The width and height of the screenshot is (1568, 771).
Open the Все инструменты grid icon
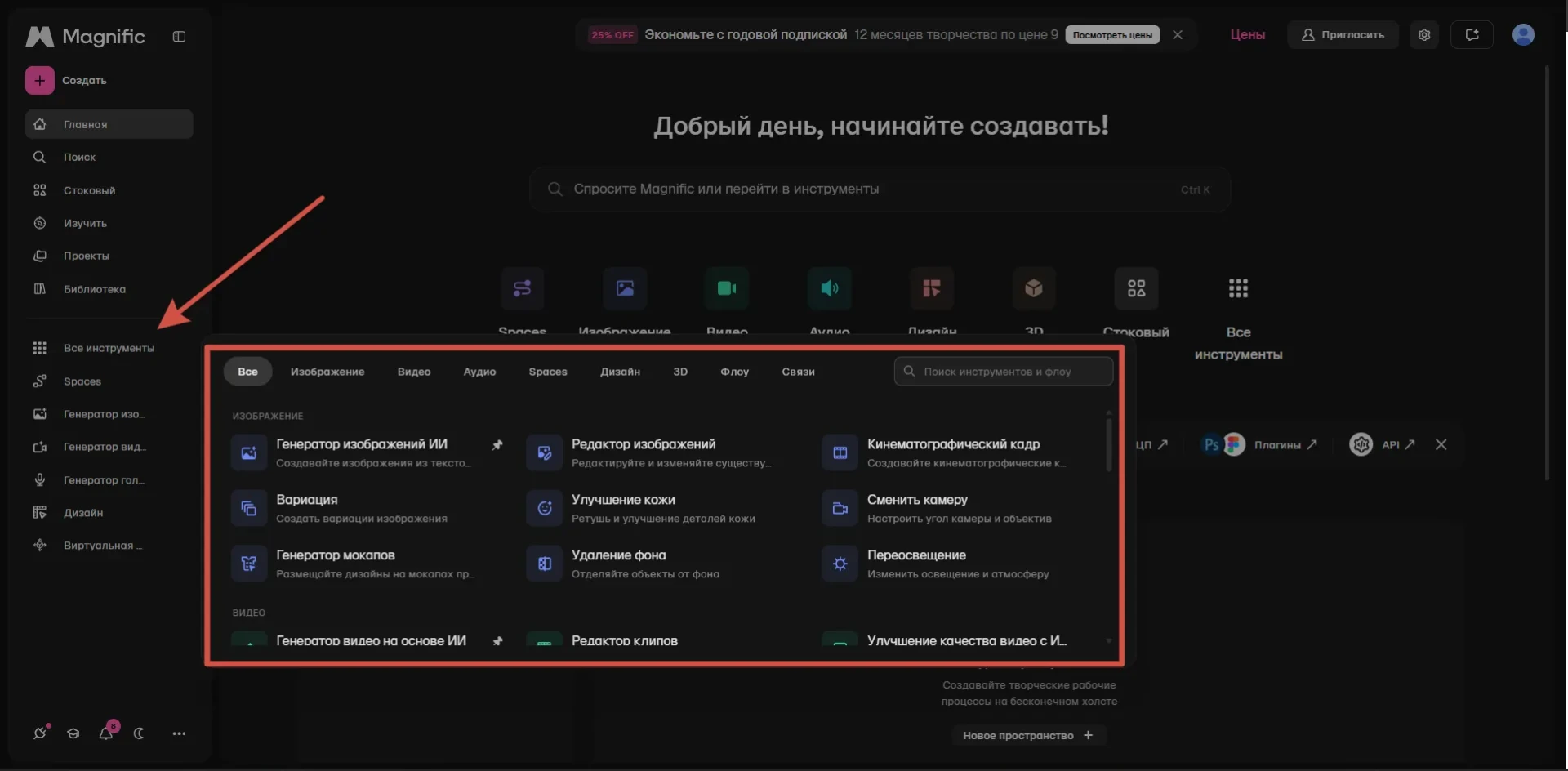pyautogui.click(x=1238, y=287)
